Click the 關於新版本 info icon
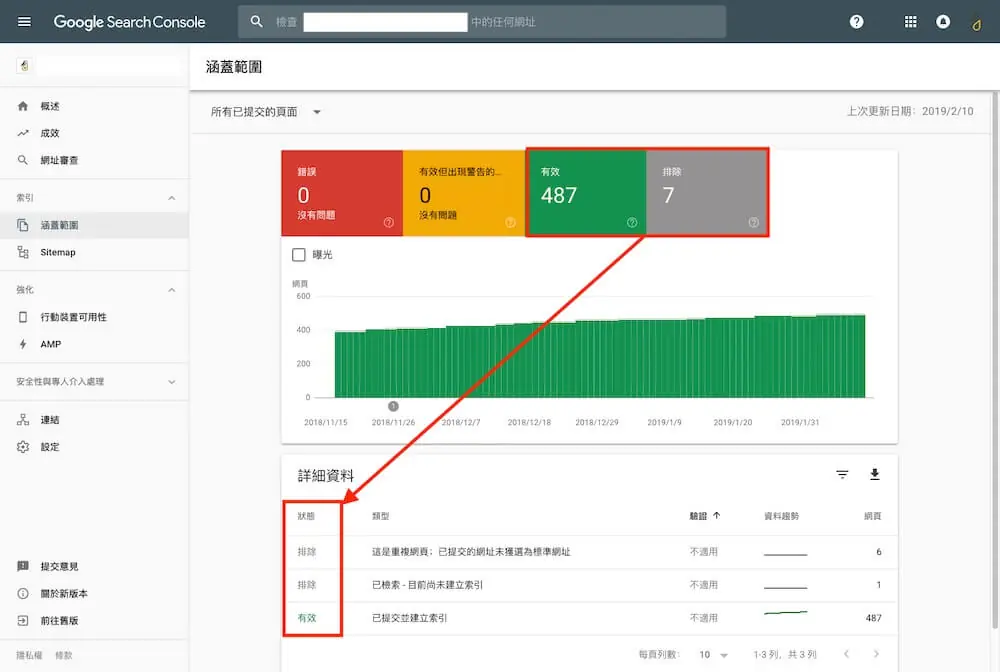 point(23,594)
